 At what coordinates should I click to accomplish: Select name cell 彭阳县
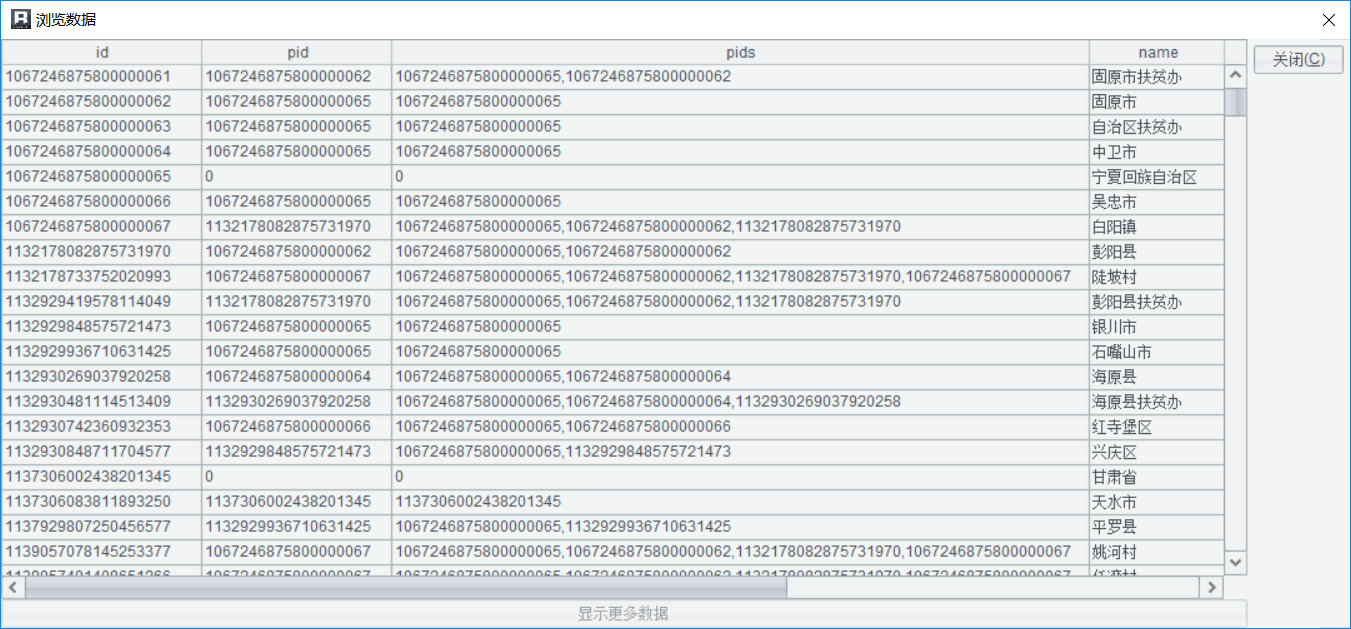click(1157, 252)
